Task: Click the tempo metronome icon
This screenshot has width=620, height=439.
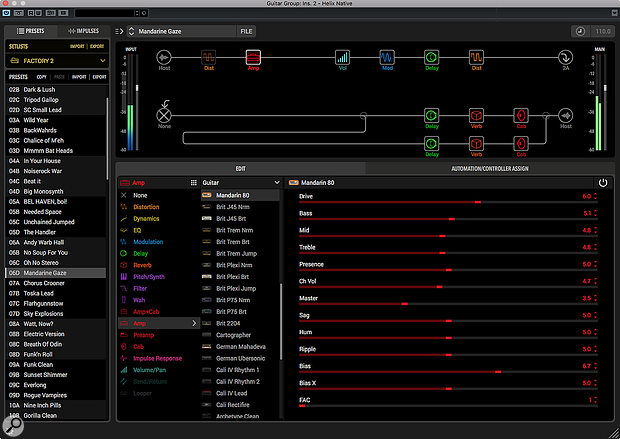Action: point(580,31)
